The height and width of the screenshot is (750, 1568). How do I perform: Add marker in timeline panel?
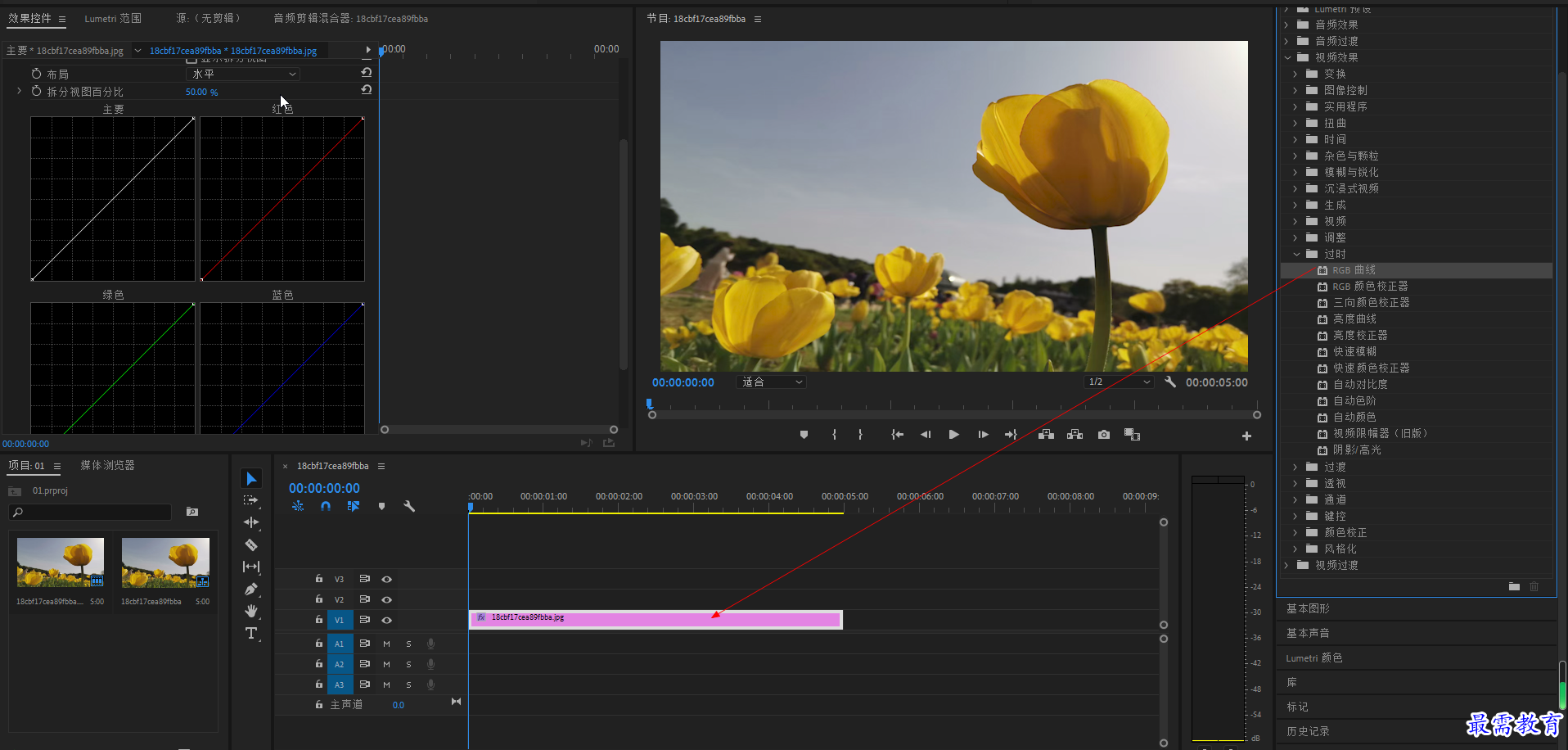[x=381, y=506]
